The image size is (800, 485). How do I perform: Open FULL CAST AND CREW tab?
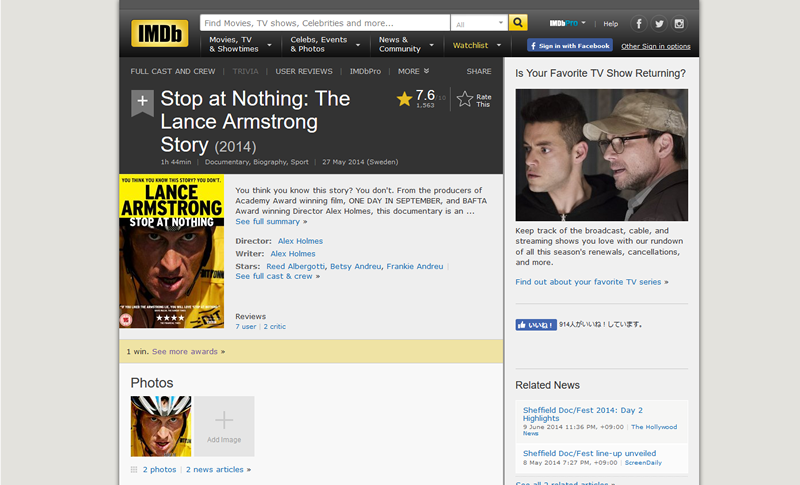pos(172,71)
